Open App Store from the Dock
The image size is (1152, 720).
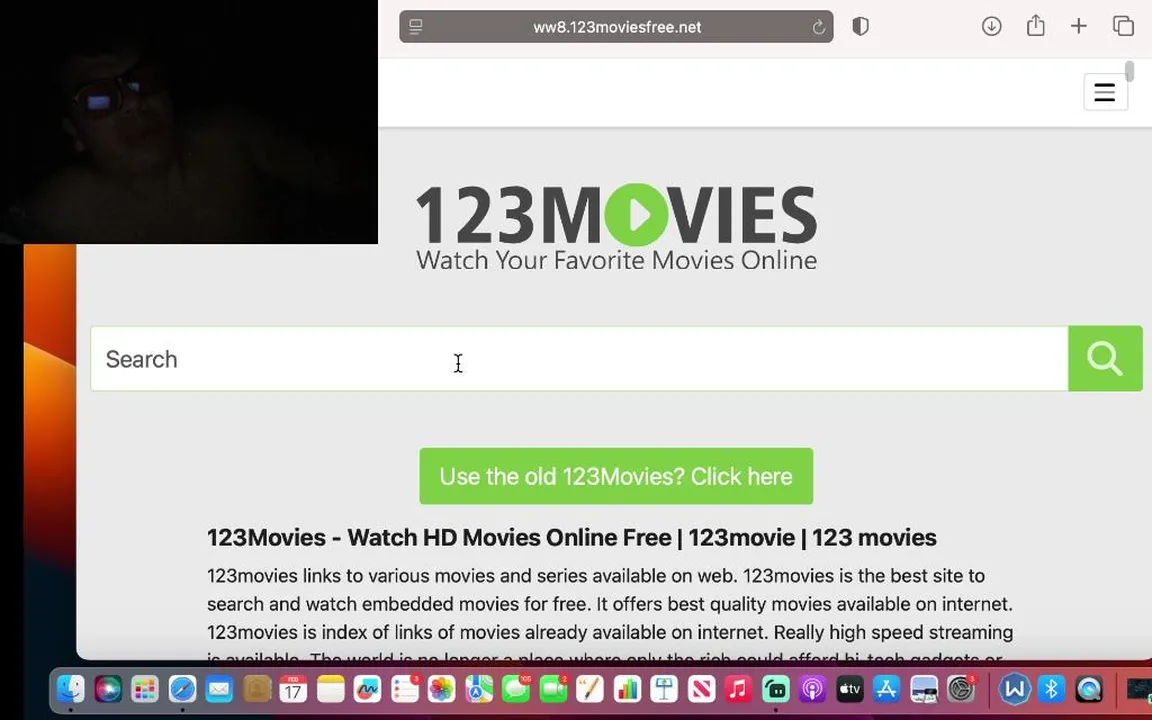(887, 689)
